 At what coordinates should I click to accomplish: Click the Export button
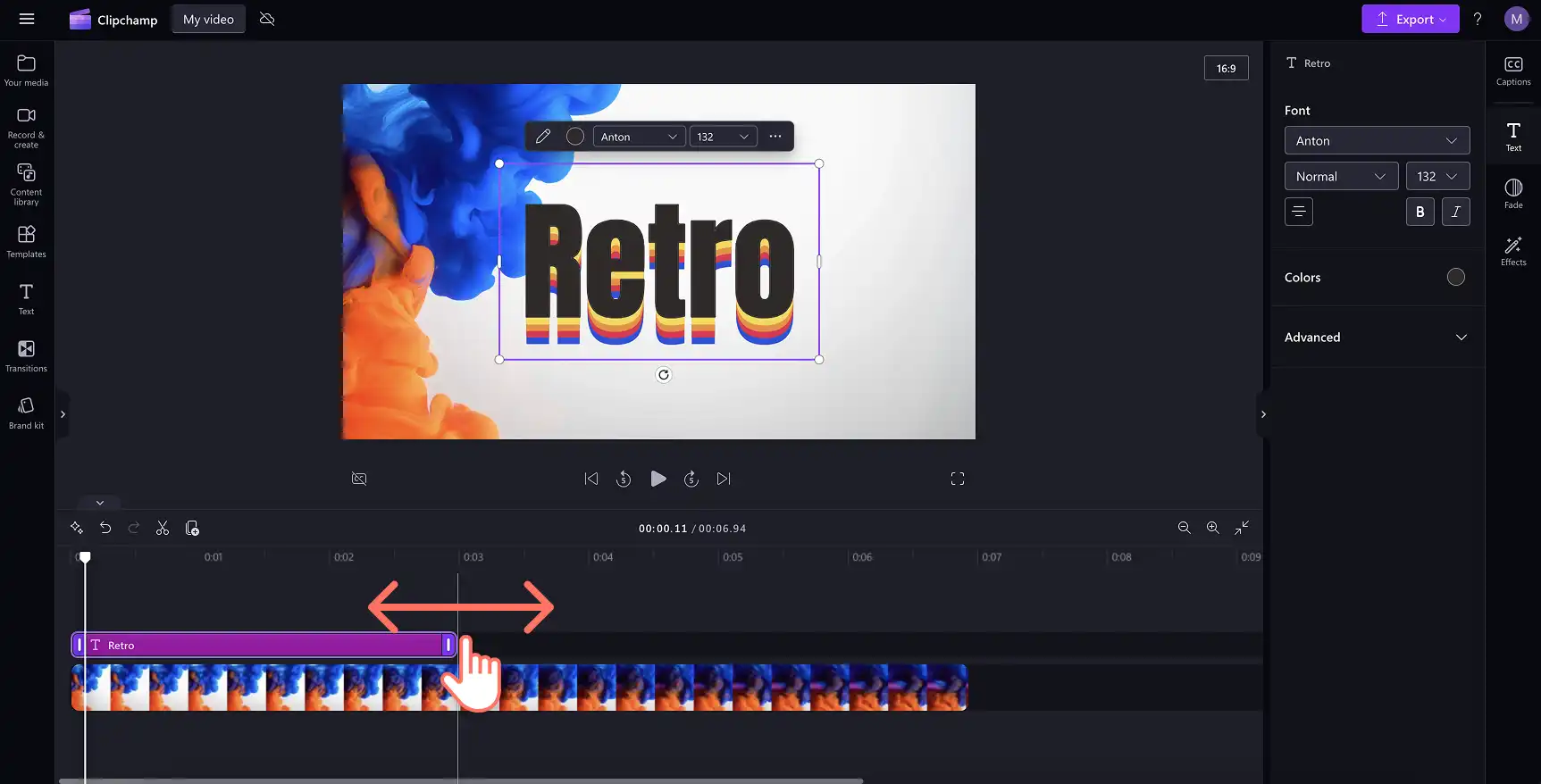pyautogui.click(x=1410, y=19)
